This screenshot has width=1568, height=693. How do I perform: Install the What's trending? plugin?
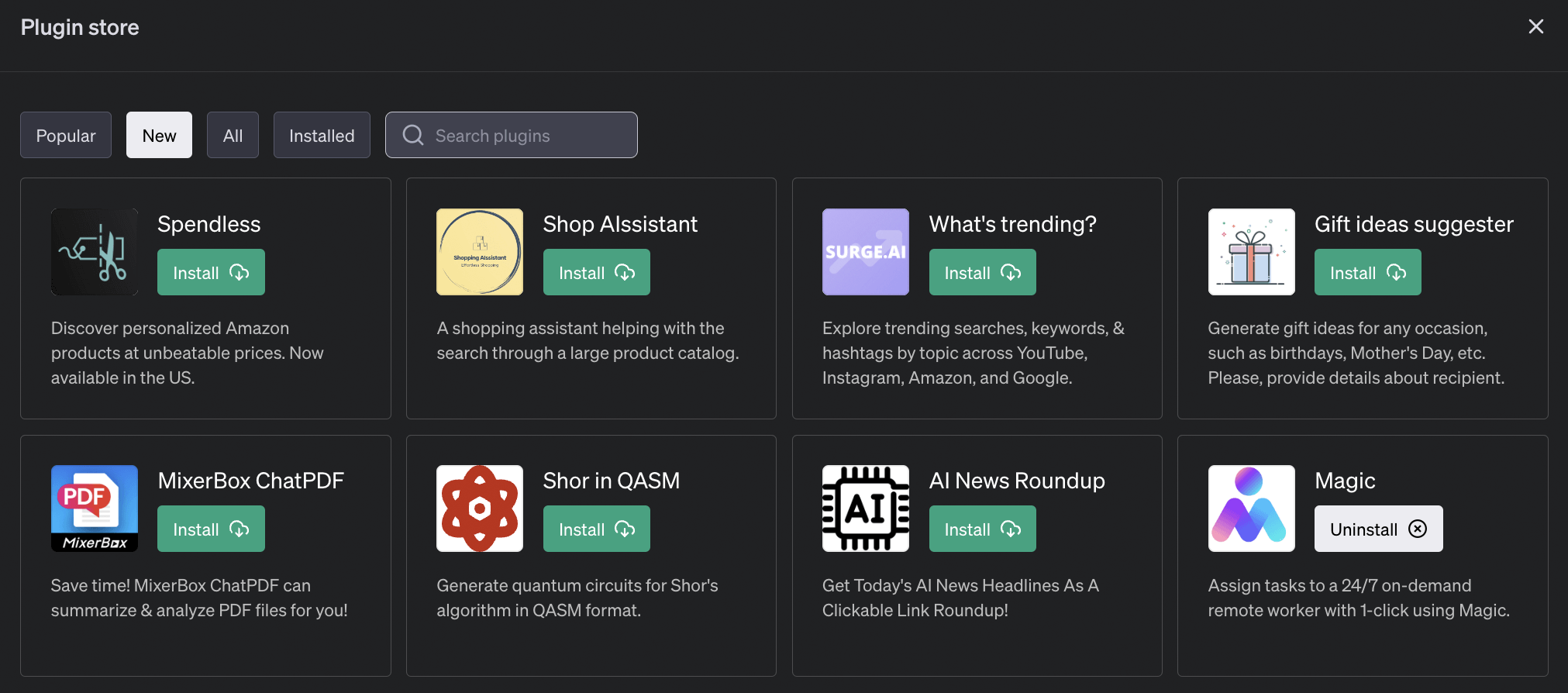click(983, 272)
